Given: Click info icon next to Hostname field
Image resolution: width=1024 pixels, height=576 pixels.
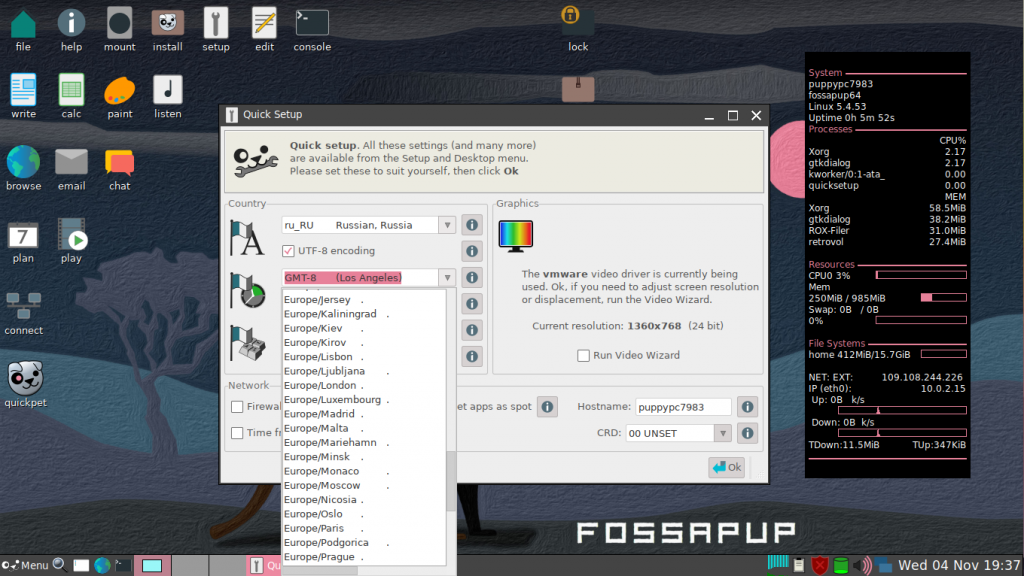Looking at the screenshot, I should (747, 407).
